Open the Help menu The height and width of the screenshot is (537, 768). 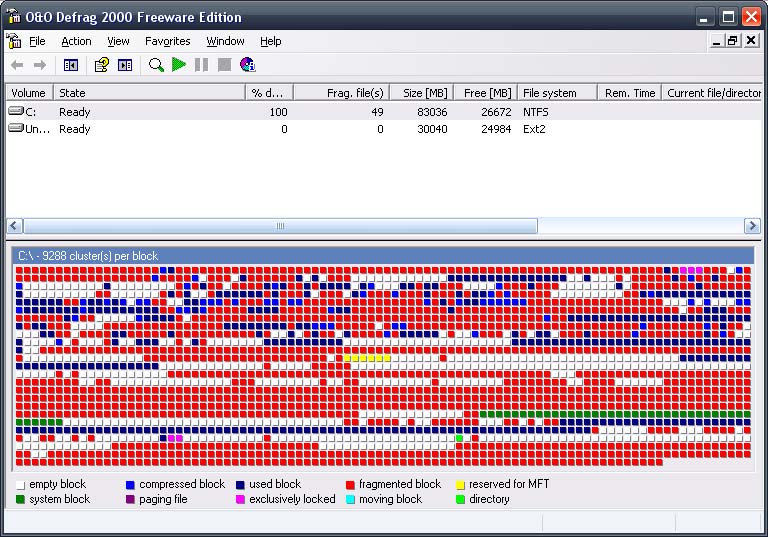[270, 41]
